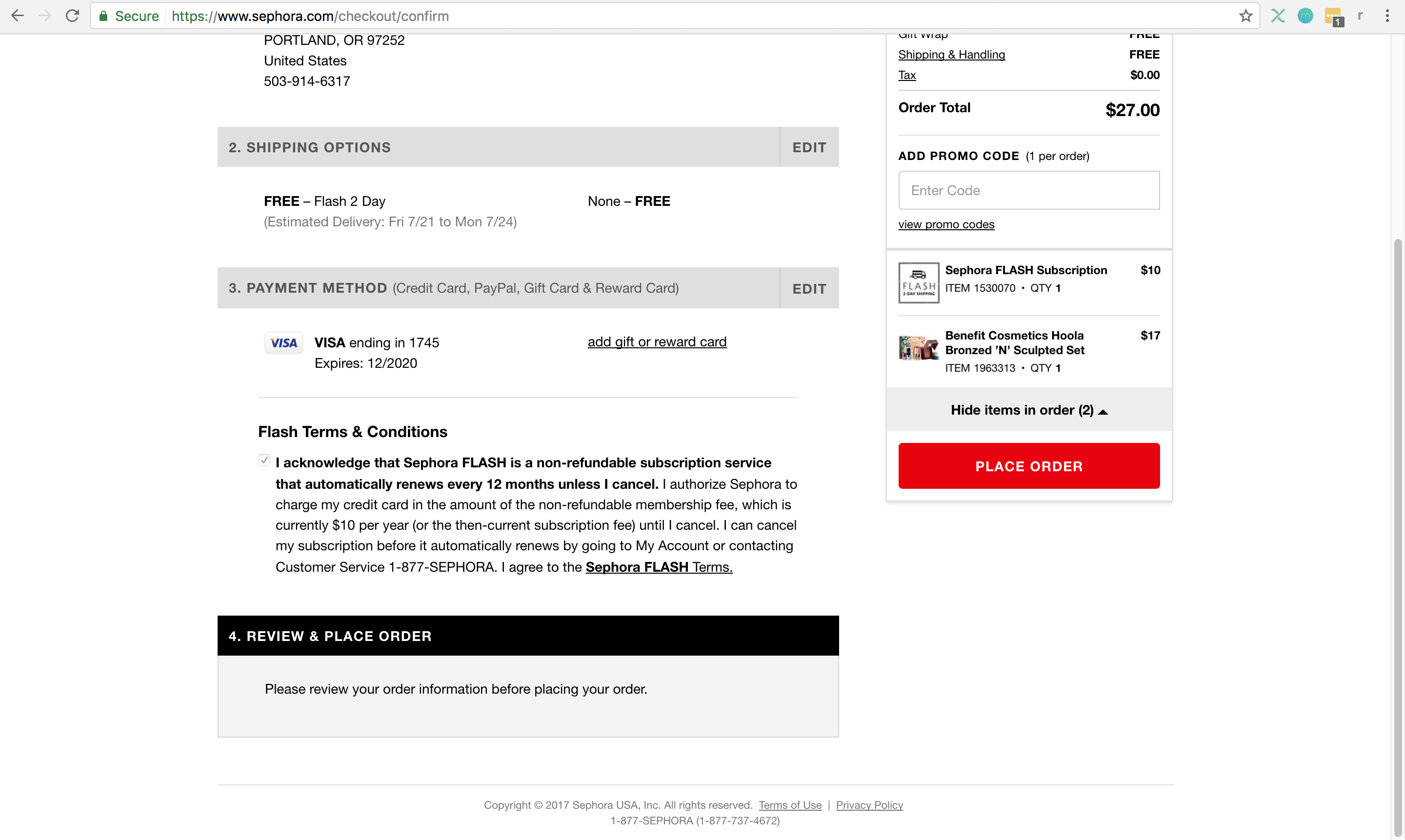Click the teal round extension icon
The image size is (1405, 840).
(1305, 16)
